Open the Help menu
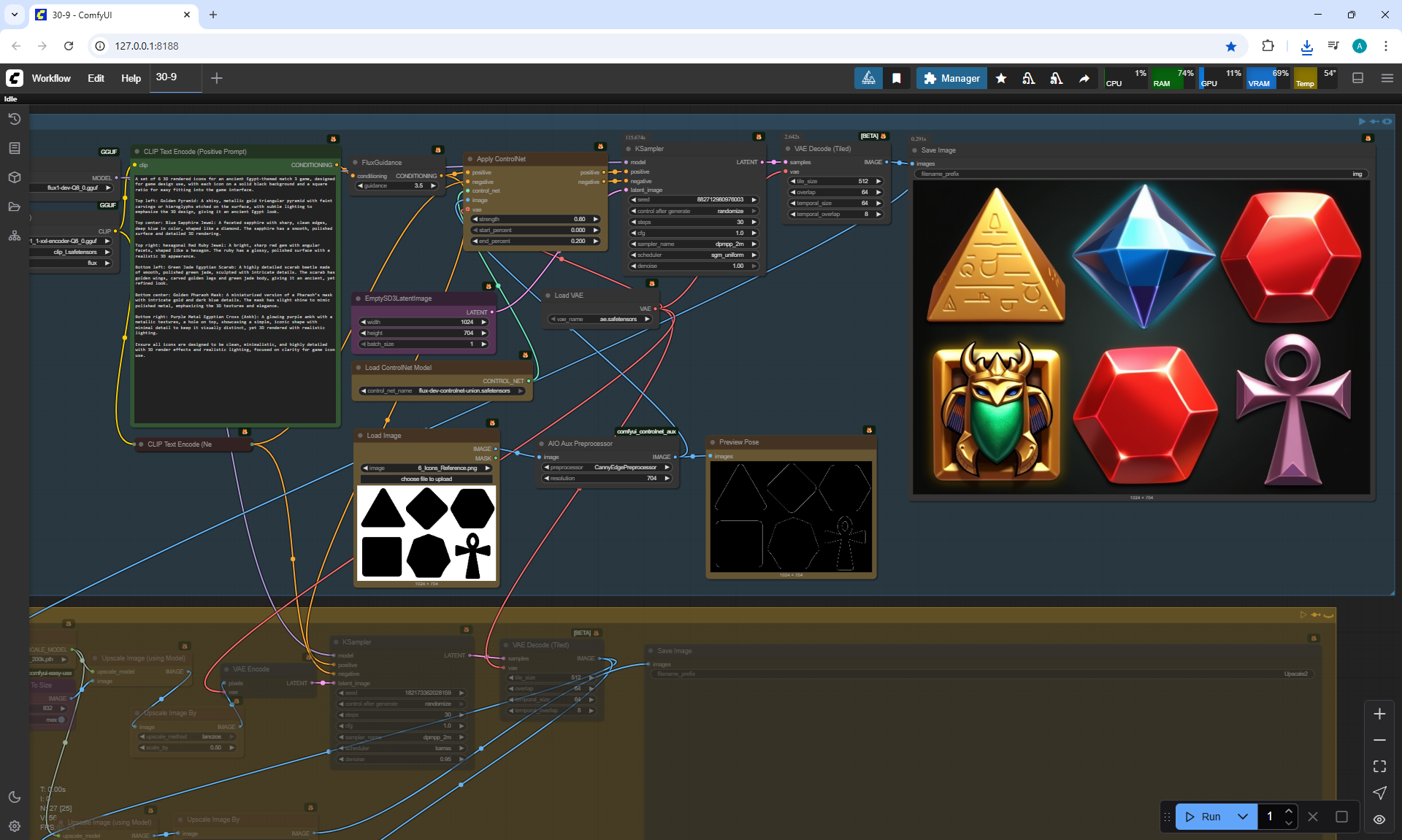 click(131, 78)
